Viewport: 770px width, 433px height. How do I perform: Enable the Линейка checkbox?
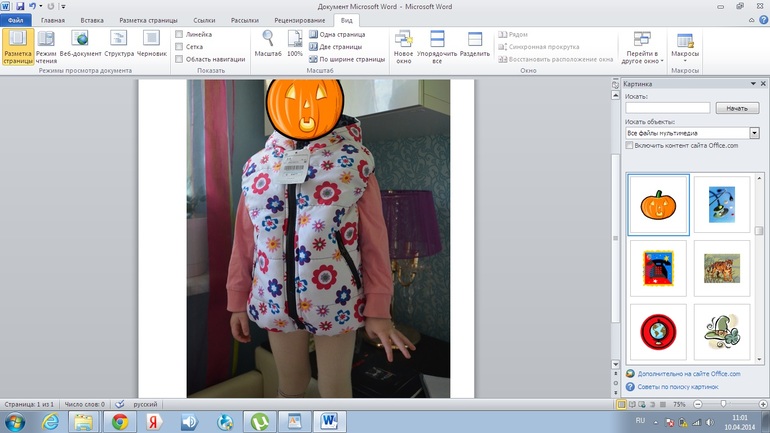coord(179,34)
